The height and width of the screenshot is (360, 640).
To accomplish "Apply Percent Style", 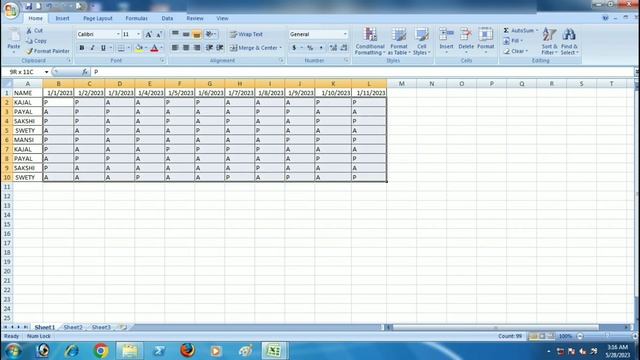I will (x=310, y=48).
